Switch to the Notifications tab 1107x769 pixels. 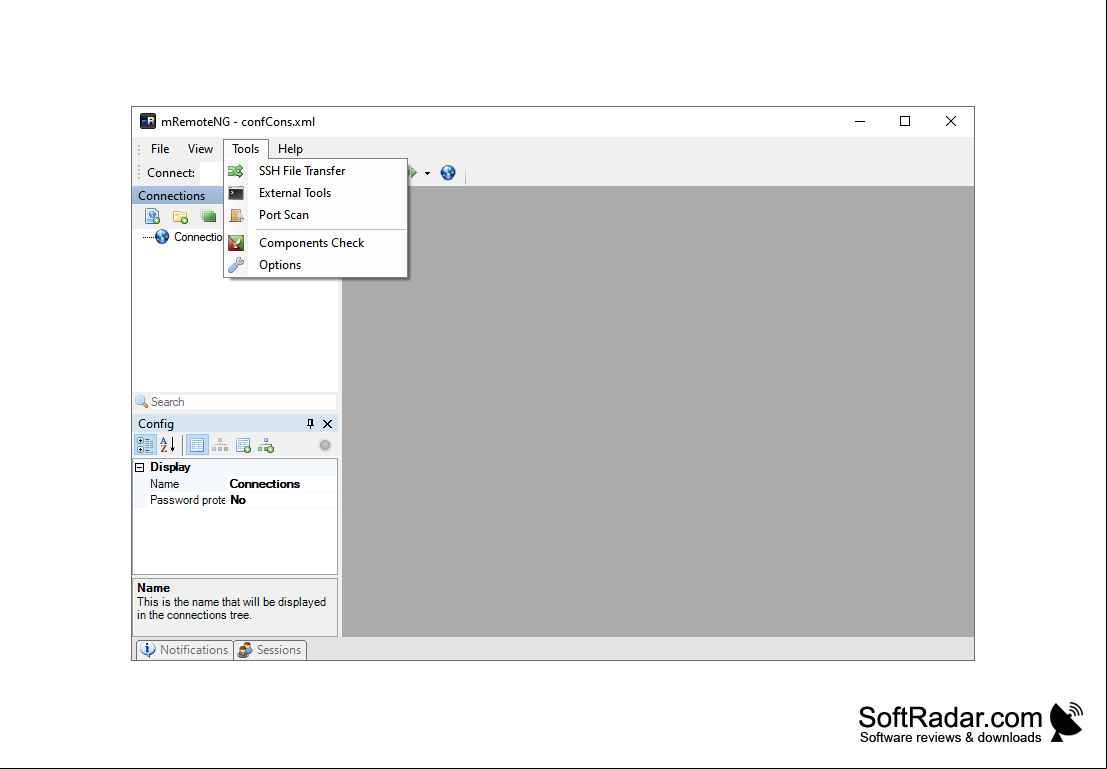click(184, 650)
